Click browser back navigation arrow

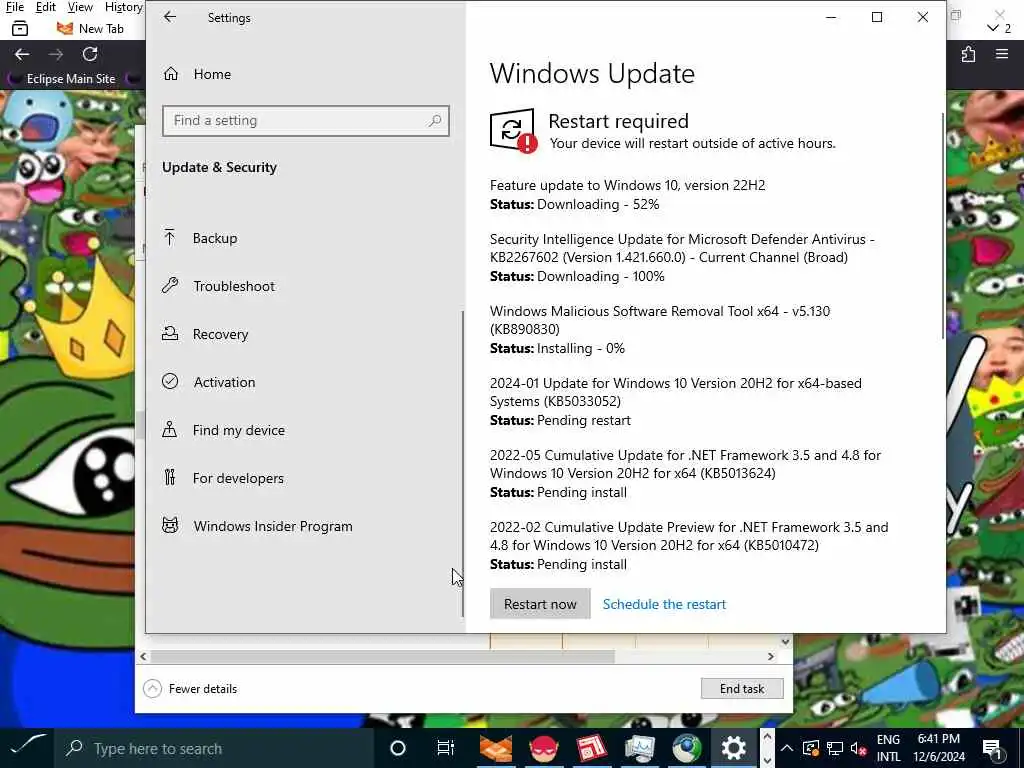pyautogui.click(x=22, y=54)
